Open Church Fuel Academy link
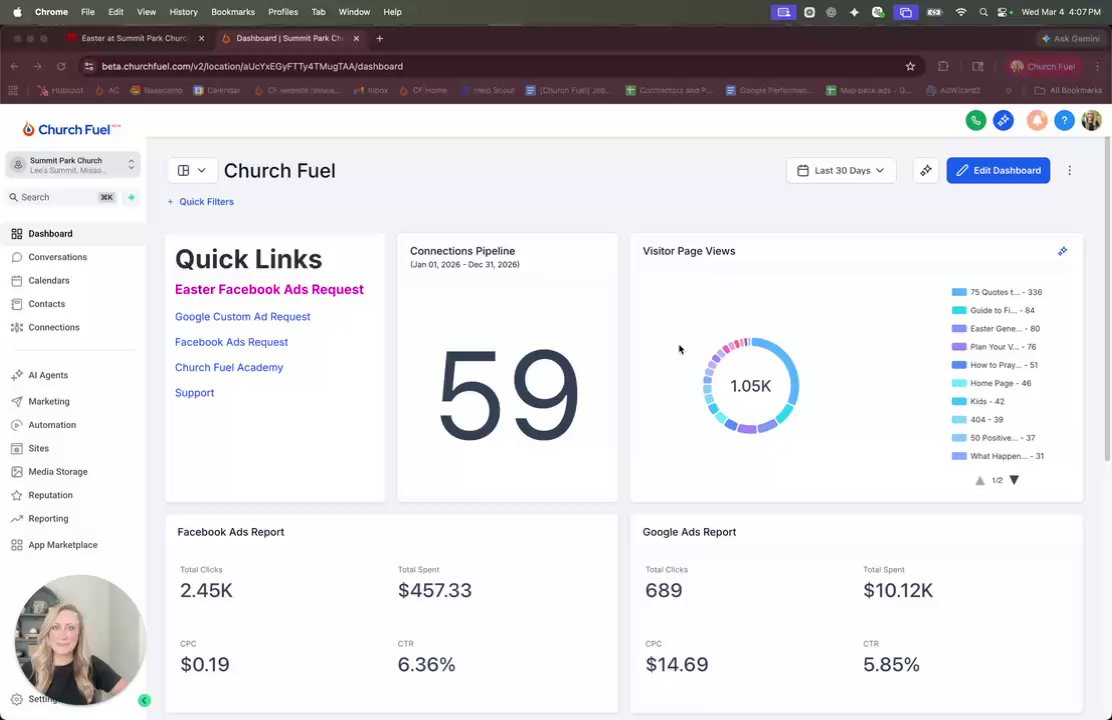Image resolution: width=1112 pixels, height=720 pixels. pyautogui.click(x=229, y=367)
